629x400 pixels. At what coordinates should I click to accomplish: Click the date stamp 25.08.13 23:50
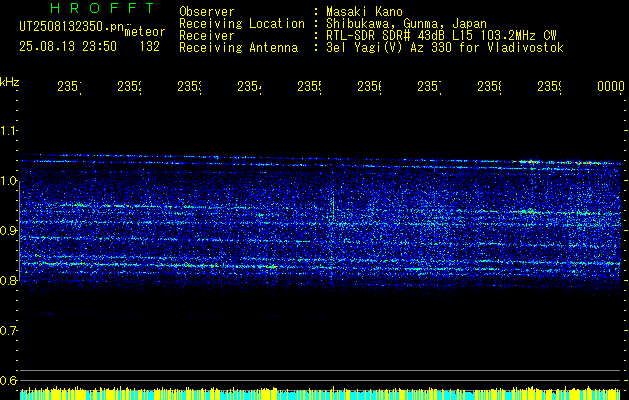(x=68, y=47)
